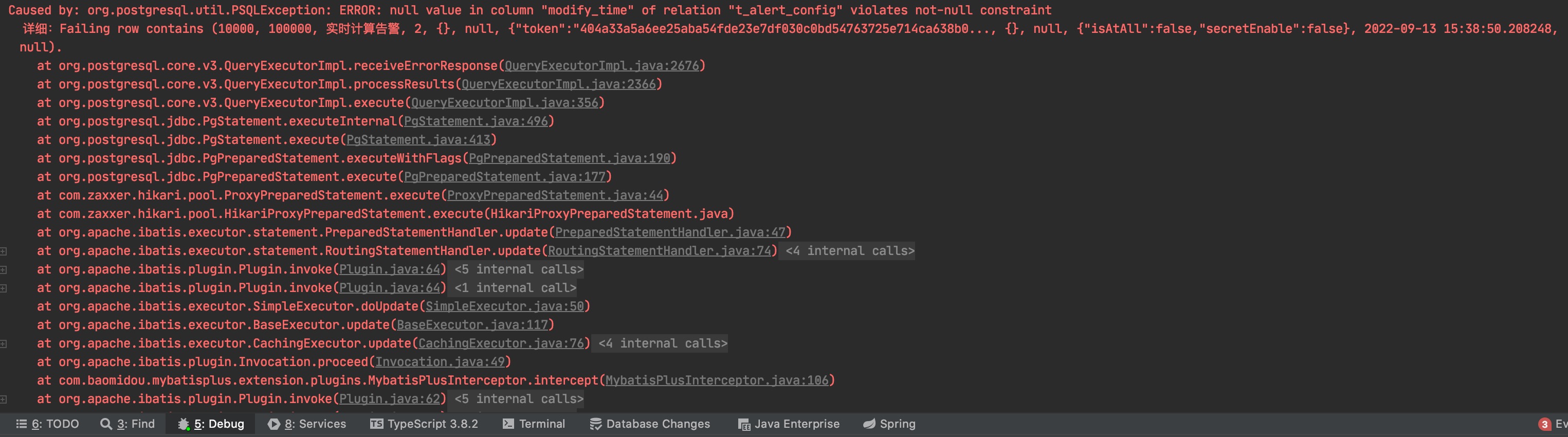The width and height of the screenshot is (1568, 437).
Task: Open PgPreparedStatement.java:190 link
Action: (569, 158)
